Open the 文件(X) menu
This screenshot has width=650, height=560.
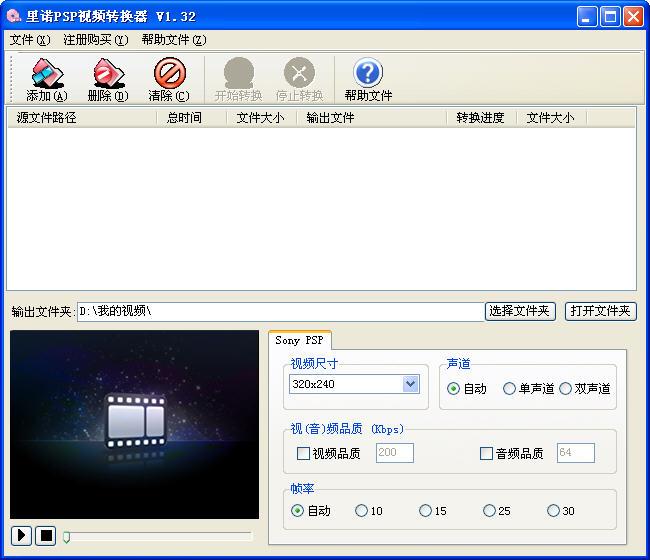30,40
